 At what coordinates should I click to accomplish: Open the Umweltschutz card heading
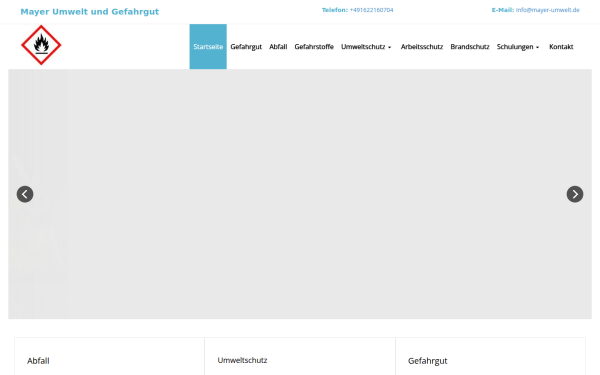tap(242, 360)
